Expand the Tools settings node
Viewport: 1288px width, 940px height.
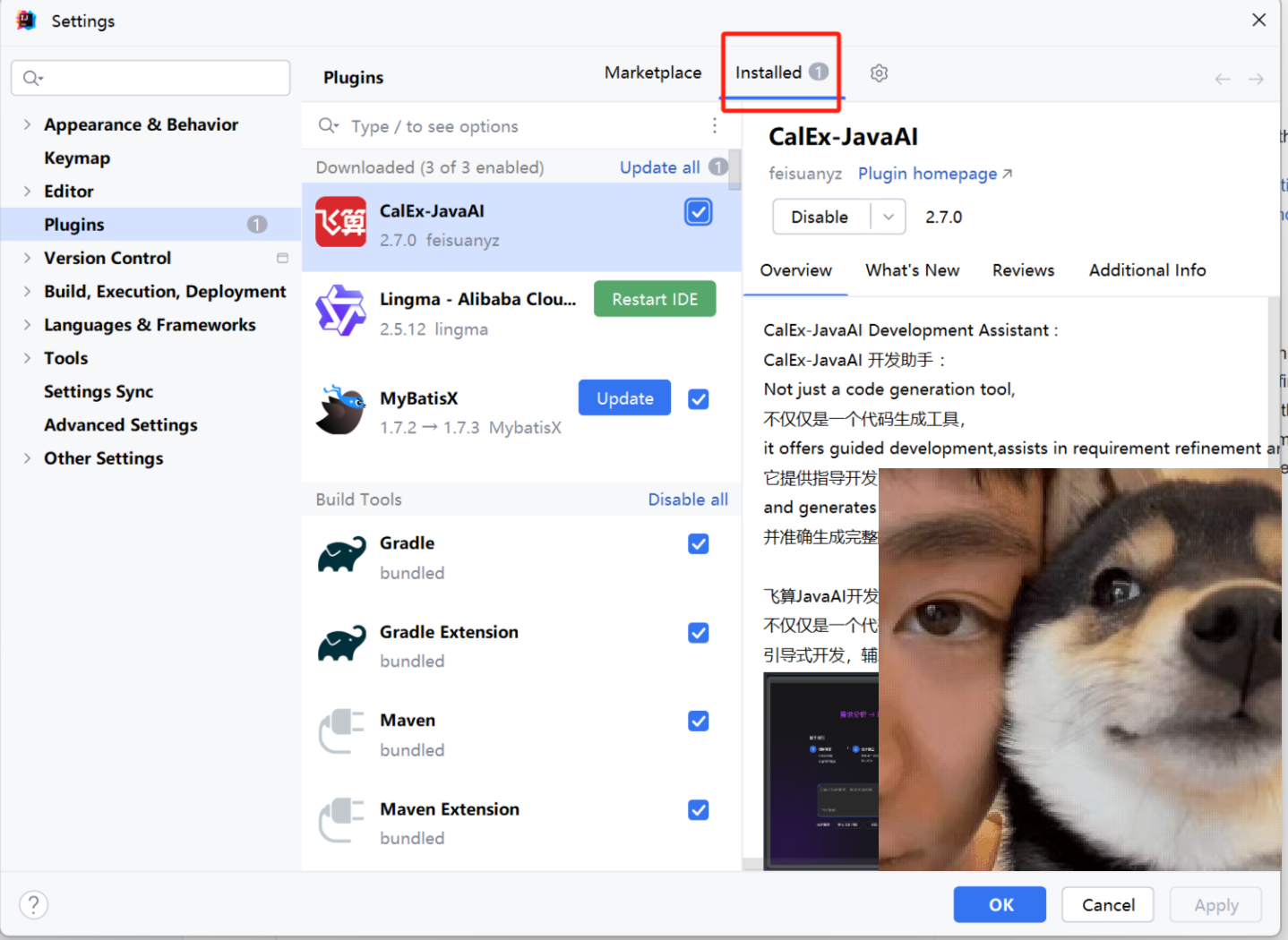(27, 358)
